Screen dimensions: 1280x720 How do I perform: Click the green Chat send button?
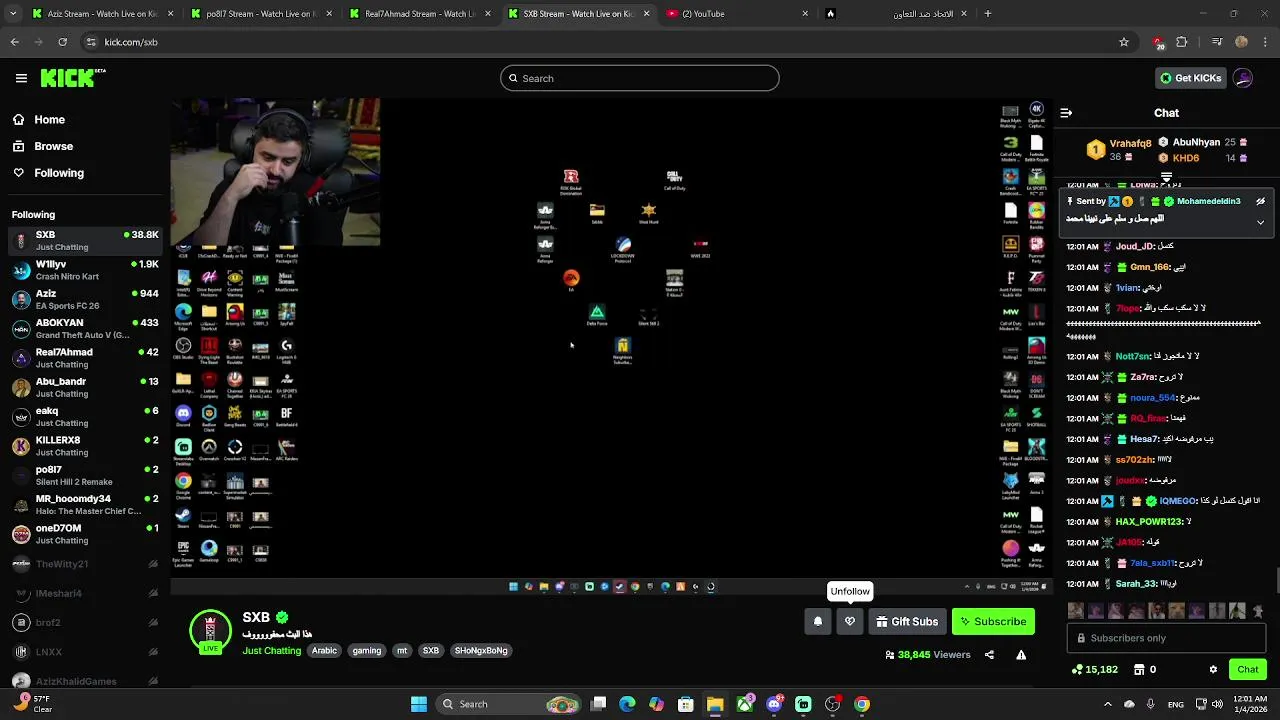(x=1248, y=670)
